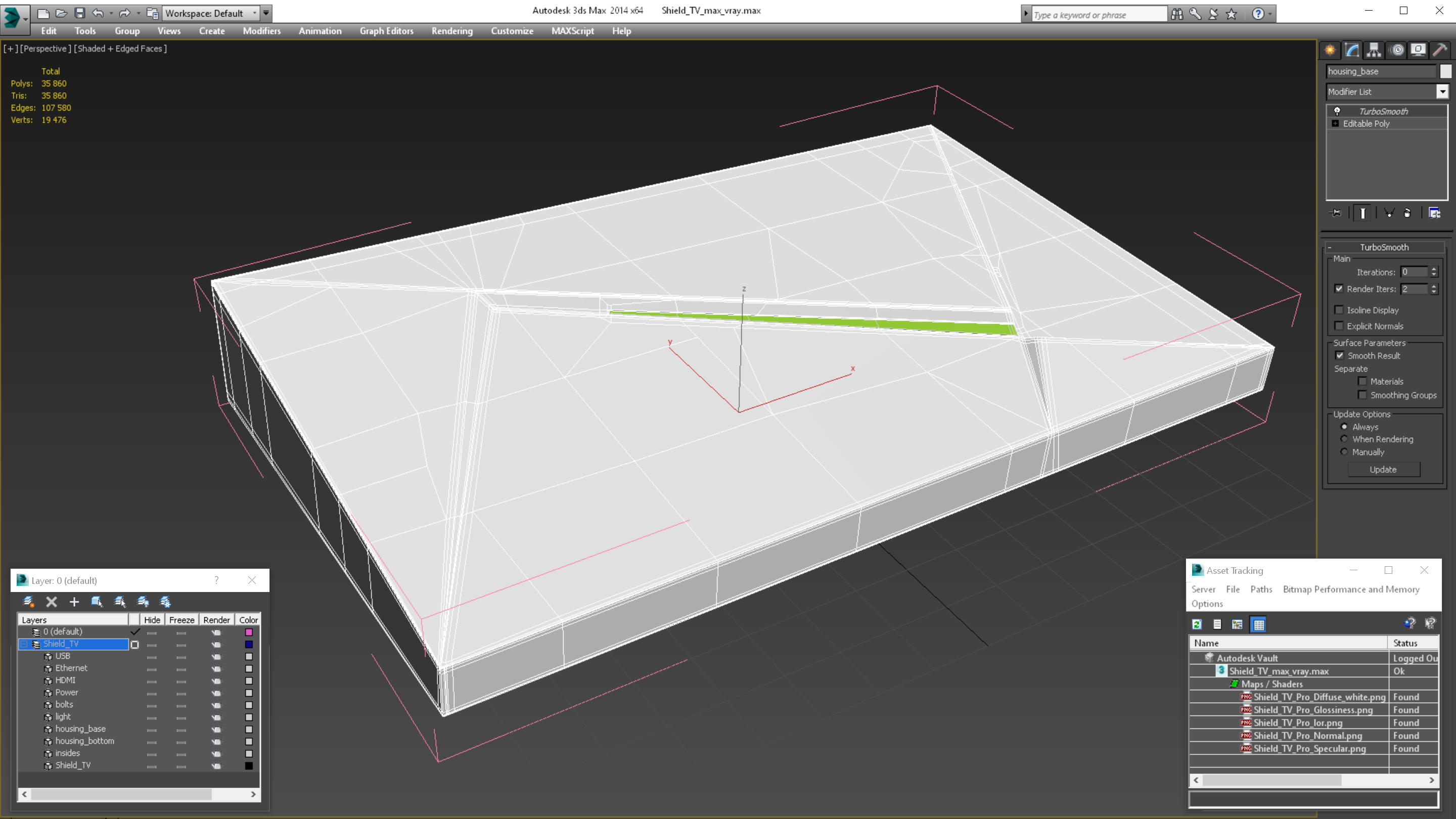The height and width of the screenshot is (819, 1456).
Task: Click Delete Layer X icon
Action: point(52,602)
